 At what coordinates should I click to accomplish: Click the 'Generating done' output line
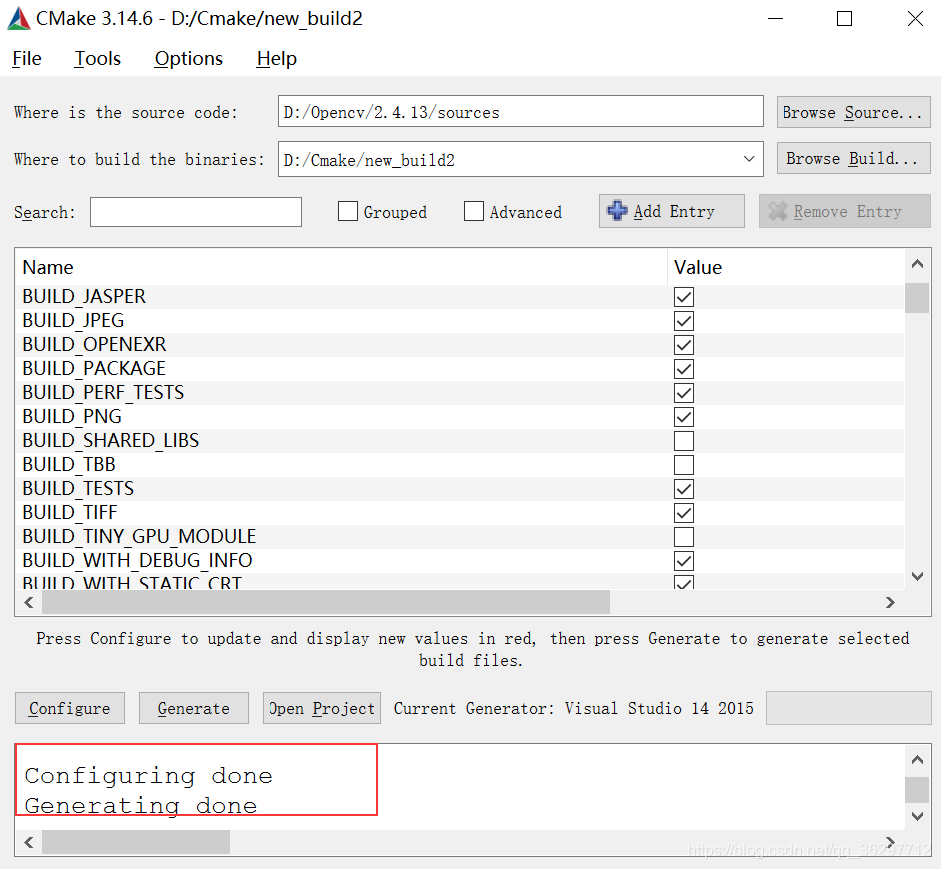click(x=140, y=806)
